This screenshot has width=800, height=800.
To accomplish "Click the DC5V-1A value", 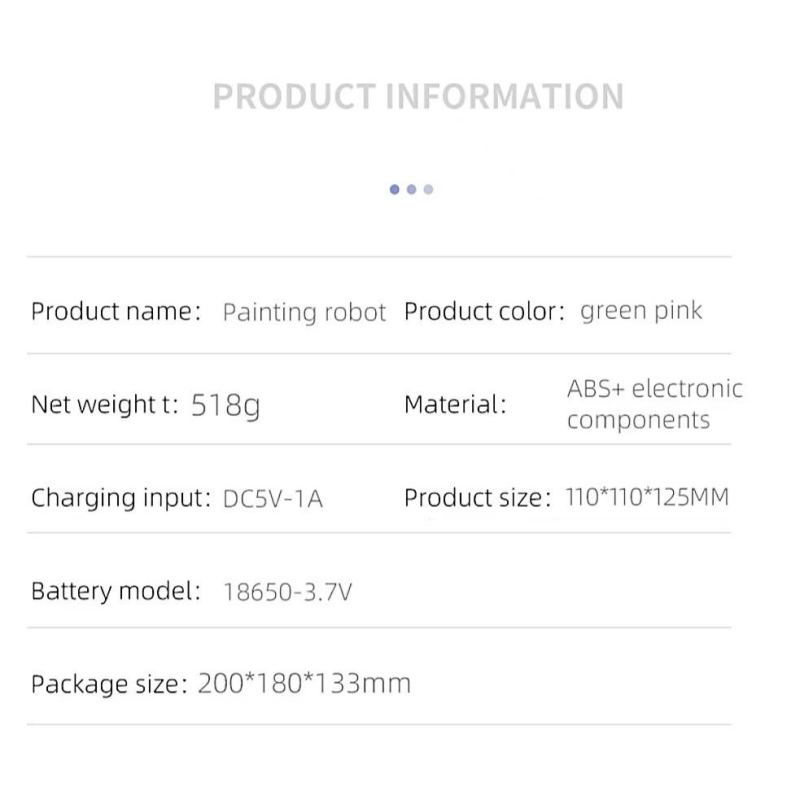I will 273,498.
